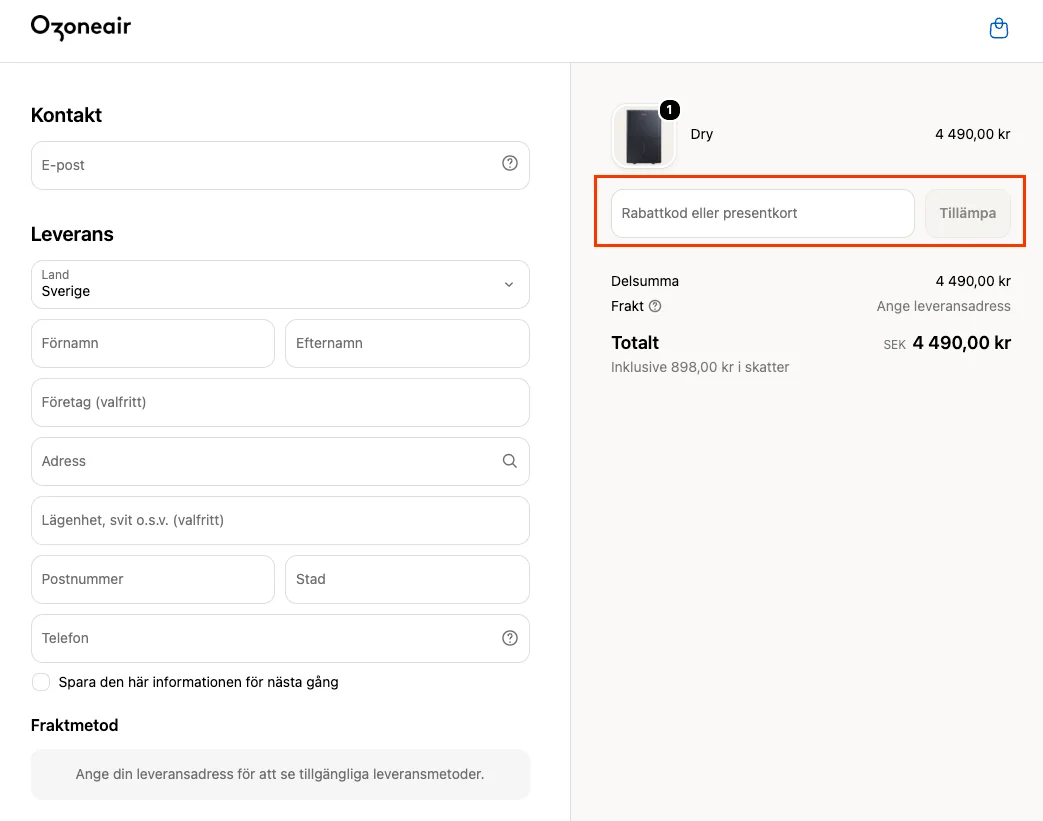Click the Frakt info question icon
1043x821 pixels.
click(655, 306)
